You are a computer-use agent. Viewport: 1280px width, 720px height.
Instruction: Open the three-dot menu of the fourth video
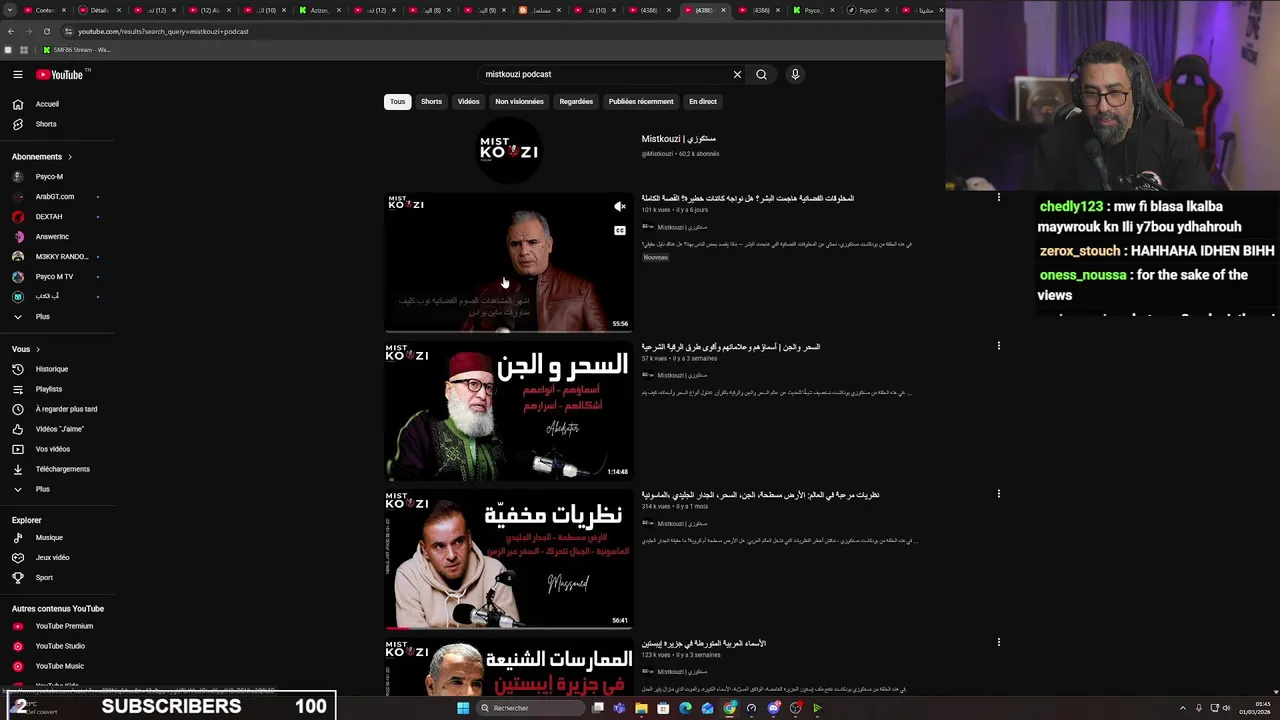tap(998, 642)
